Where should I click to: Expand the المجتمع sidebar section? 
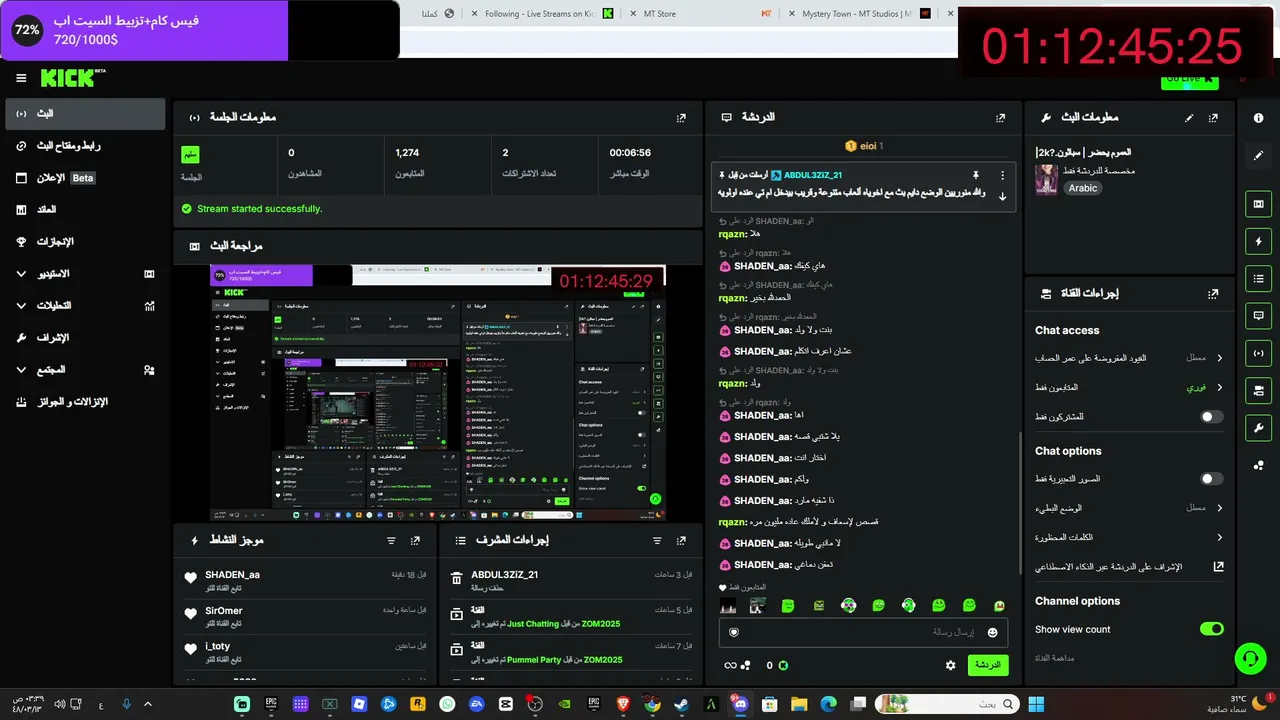click(85, 370)
